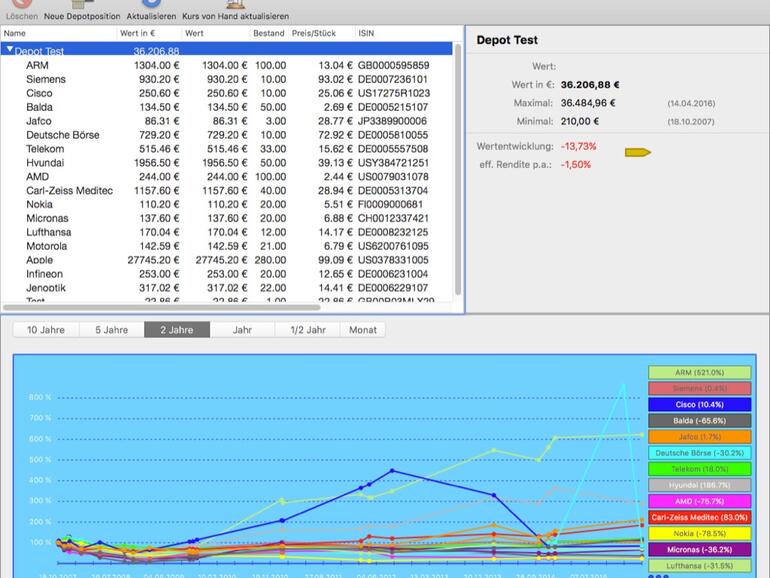This screenshot has height=578, width=770.
Task: Switch the chart to 10 Jahre
Action: click(x=46, y=329)
